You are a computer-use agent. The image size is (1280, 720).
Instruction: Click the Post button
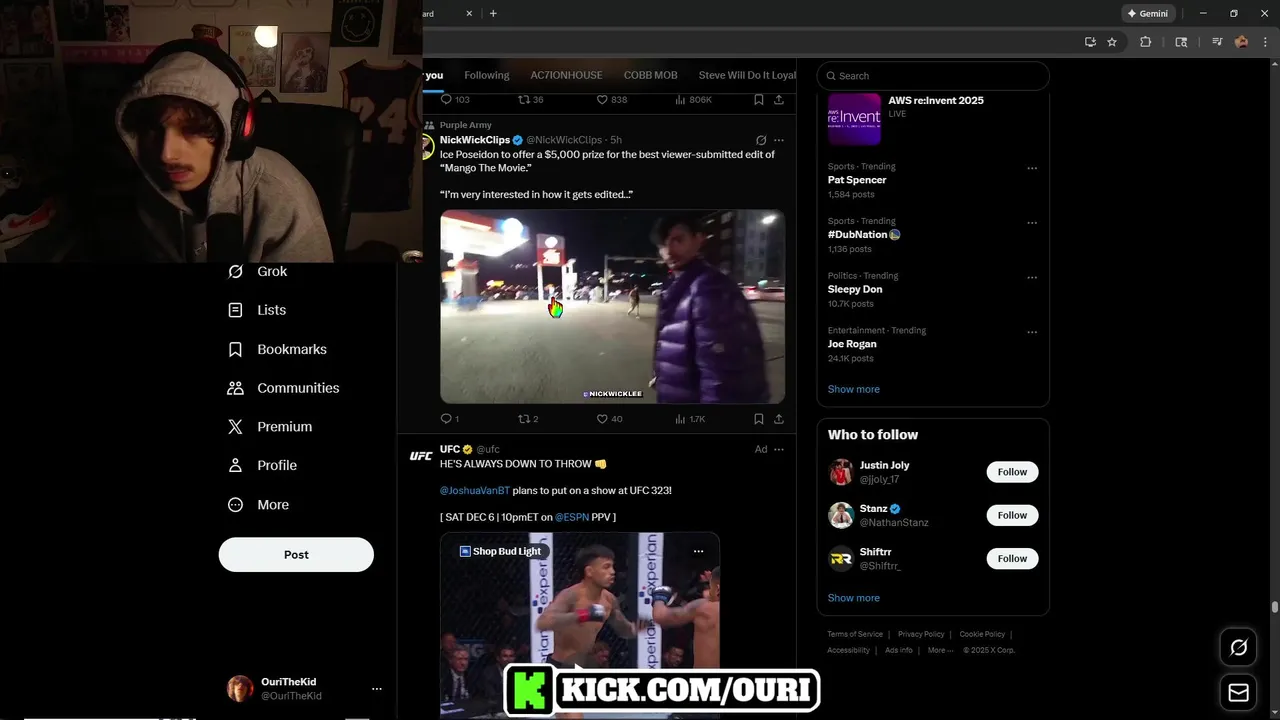(296, 554)
